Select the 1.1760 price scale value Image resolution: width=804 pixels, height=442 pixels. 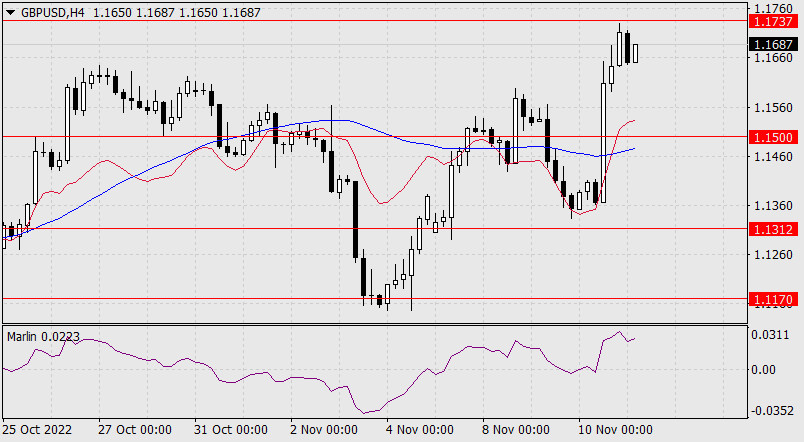pyautogui.click(x=773, y=9)
